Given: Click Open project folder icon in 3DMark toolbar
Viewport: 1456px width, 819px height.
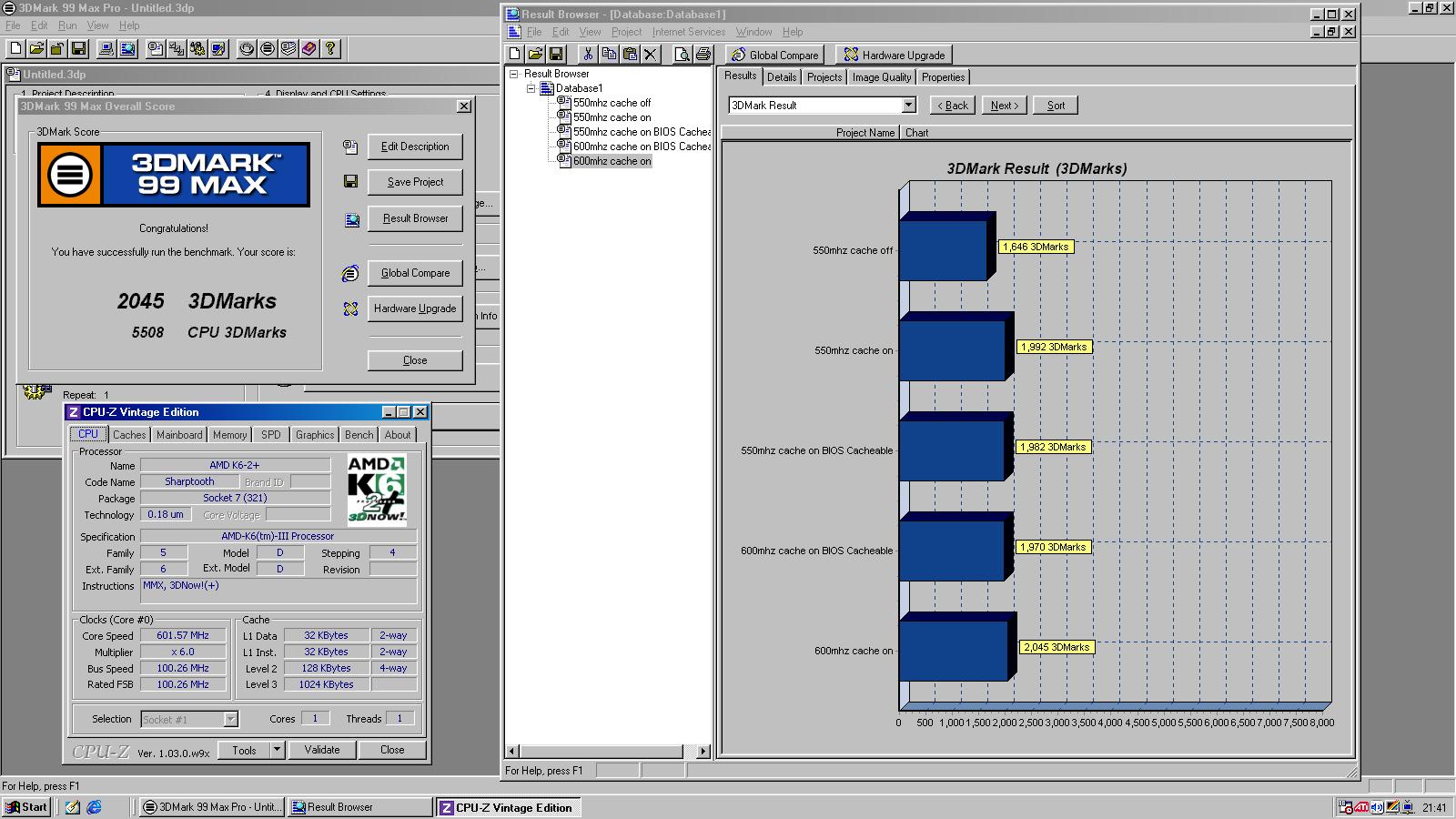Looking at the screenshot, I should [x=36, y=48].
